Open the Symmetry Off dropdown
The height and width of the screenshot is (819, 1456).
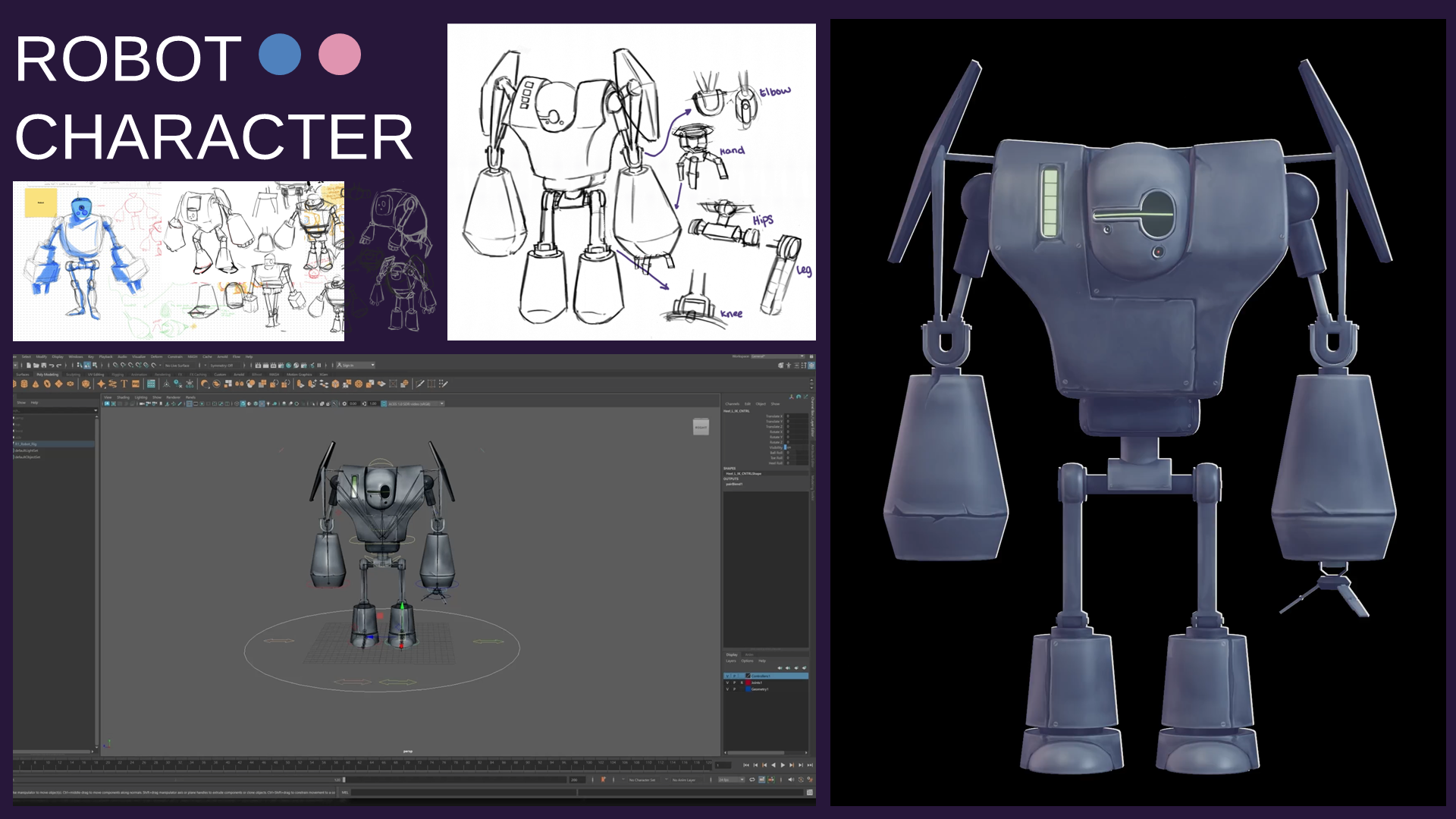pyautogui.click(x=223, y=366)
